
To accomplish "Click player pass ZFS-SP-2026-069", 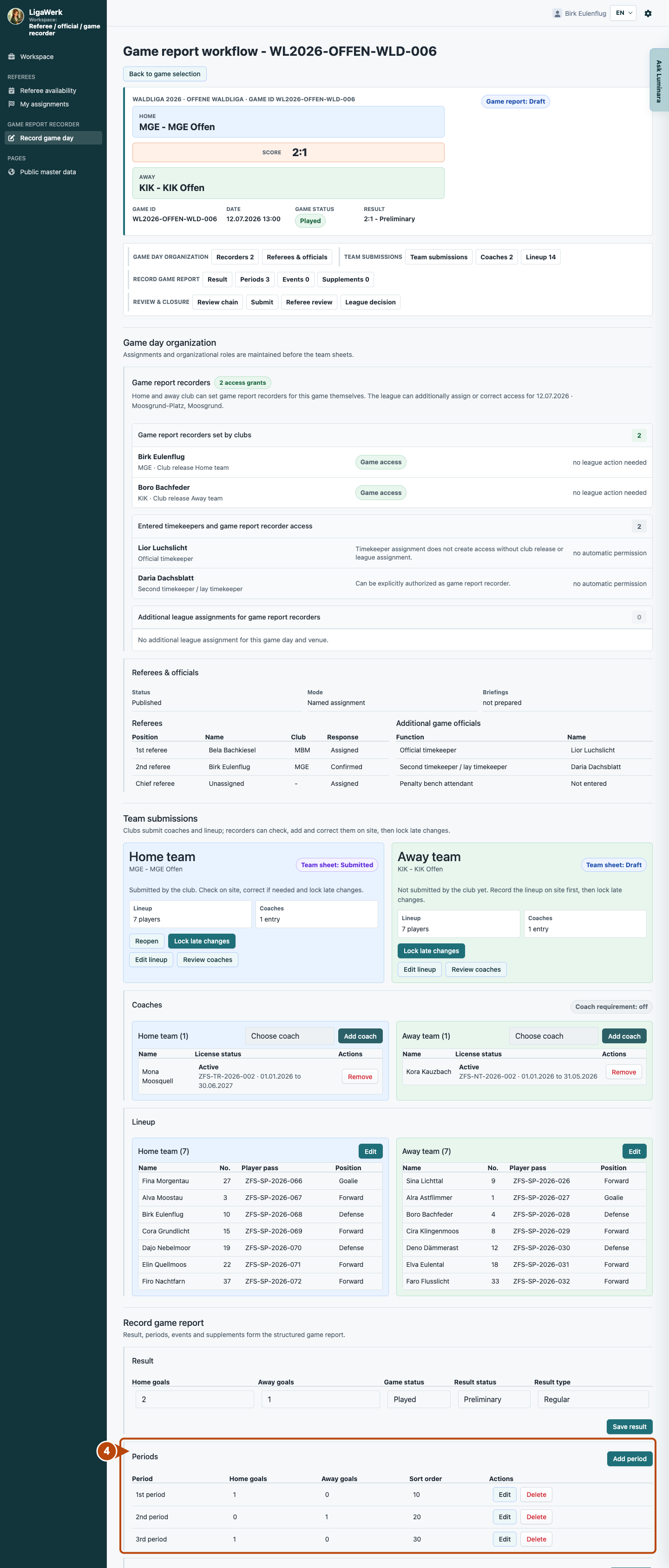I will pyautogui.click(x=274, y=1231).
